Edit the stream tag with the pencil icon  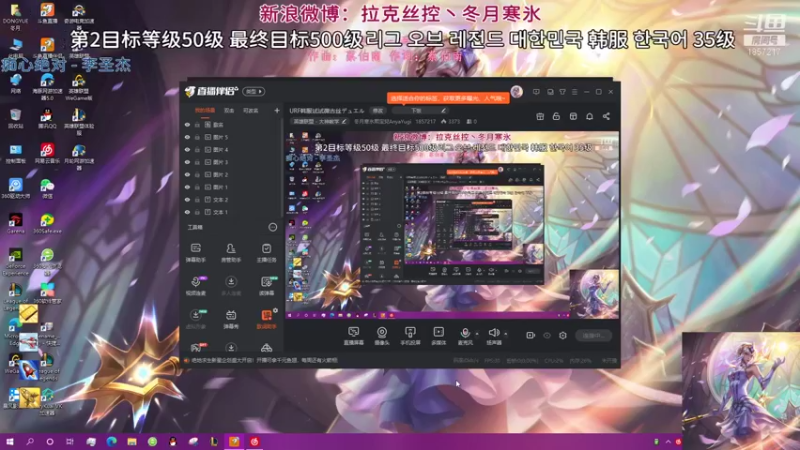[x=443, y=110]
